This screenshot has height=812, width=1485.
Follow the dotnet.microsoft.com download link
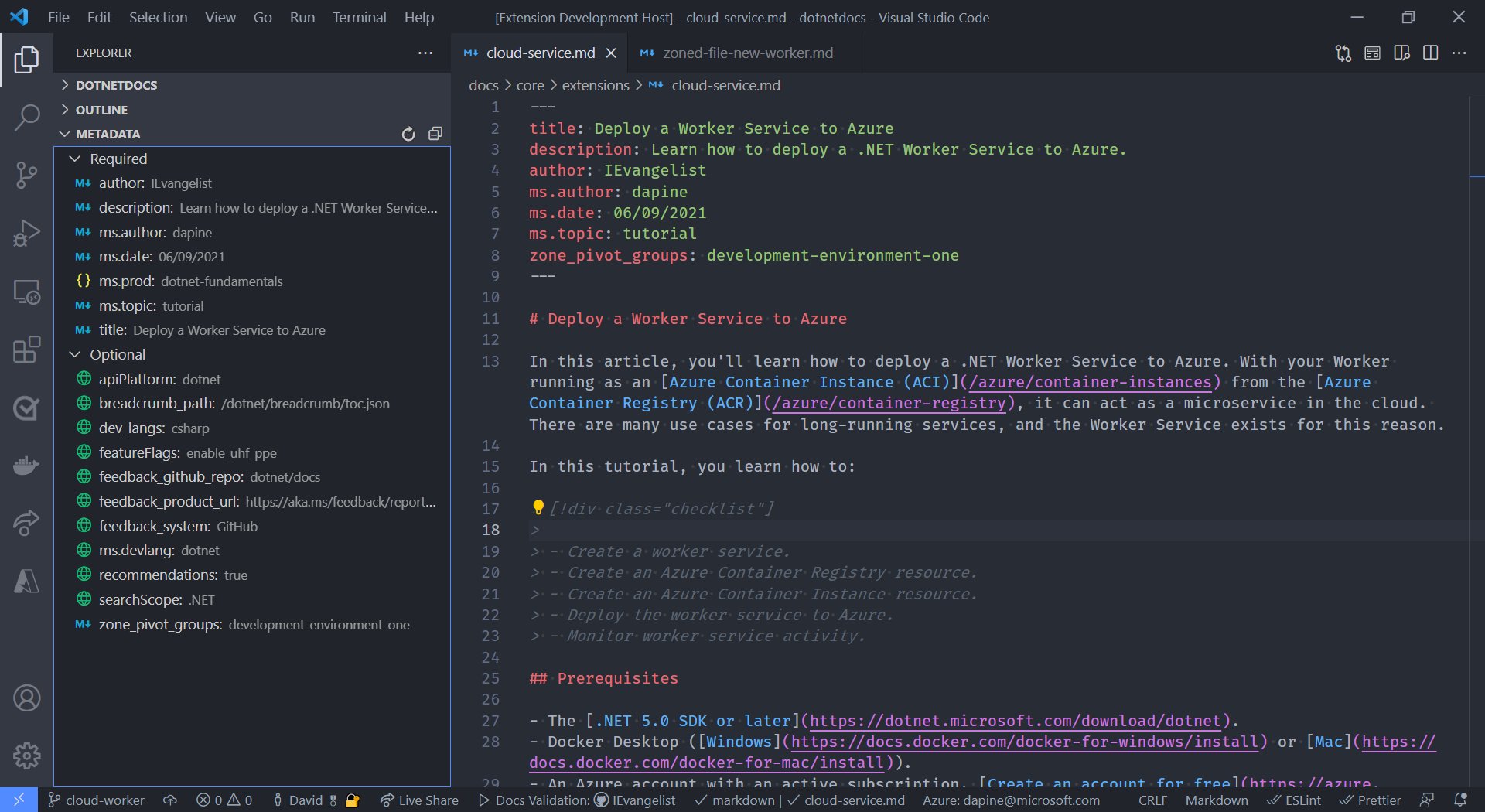[1015, 721]
